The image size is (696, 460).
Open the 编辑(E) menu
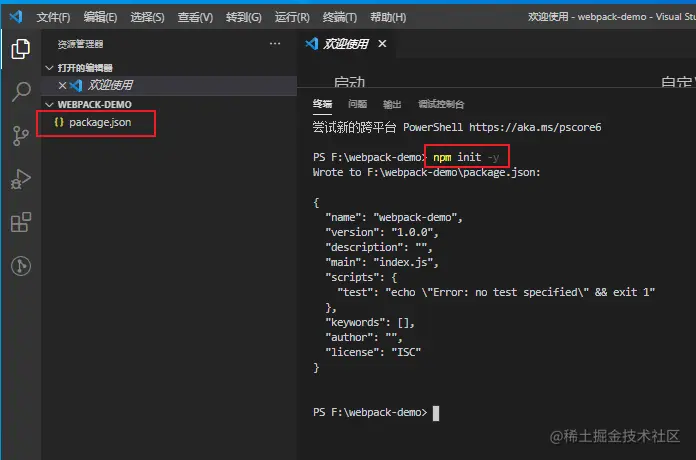point(100,17)
